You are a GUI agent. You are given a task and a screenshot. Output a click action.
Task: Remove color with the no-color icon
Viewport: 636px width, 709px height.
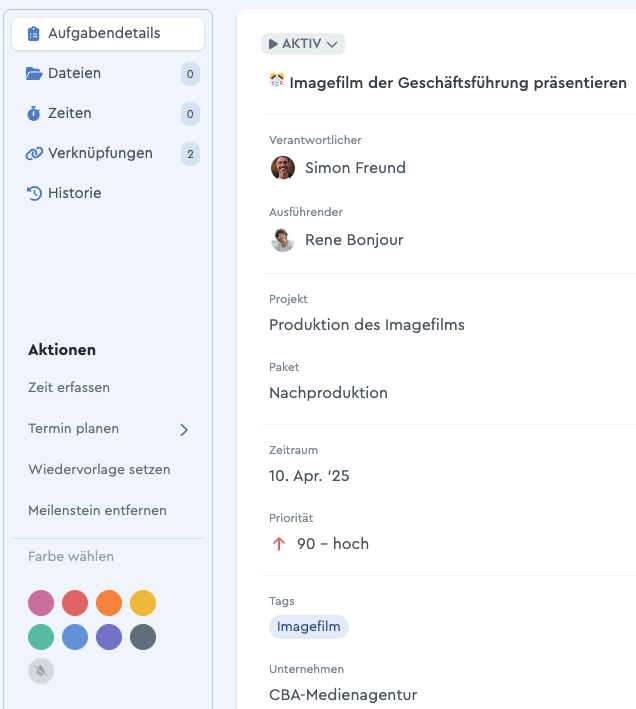point(41,671)
